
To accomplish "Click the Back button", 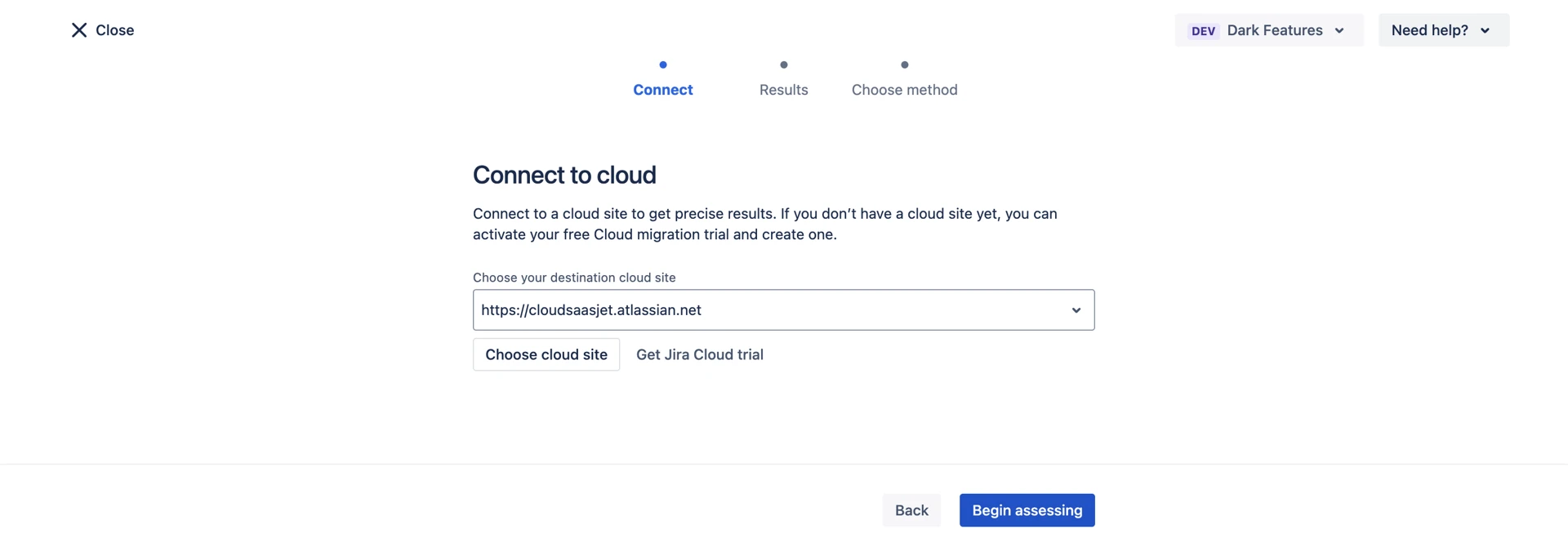I will coord(911,510).
